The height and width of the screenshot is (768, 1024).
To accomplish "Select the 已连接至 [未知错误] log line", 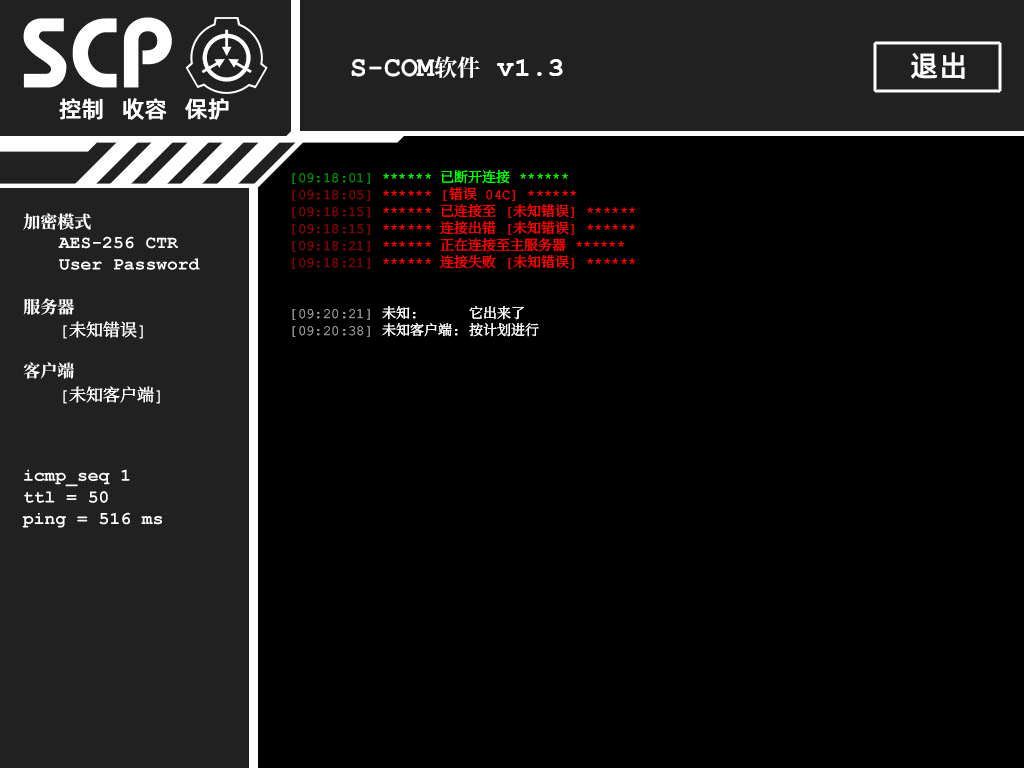I will coord(463,211).
